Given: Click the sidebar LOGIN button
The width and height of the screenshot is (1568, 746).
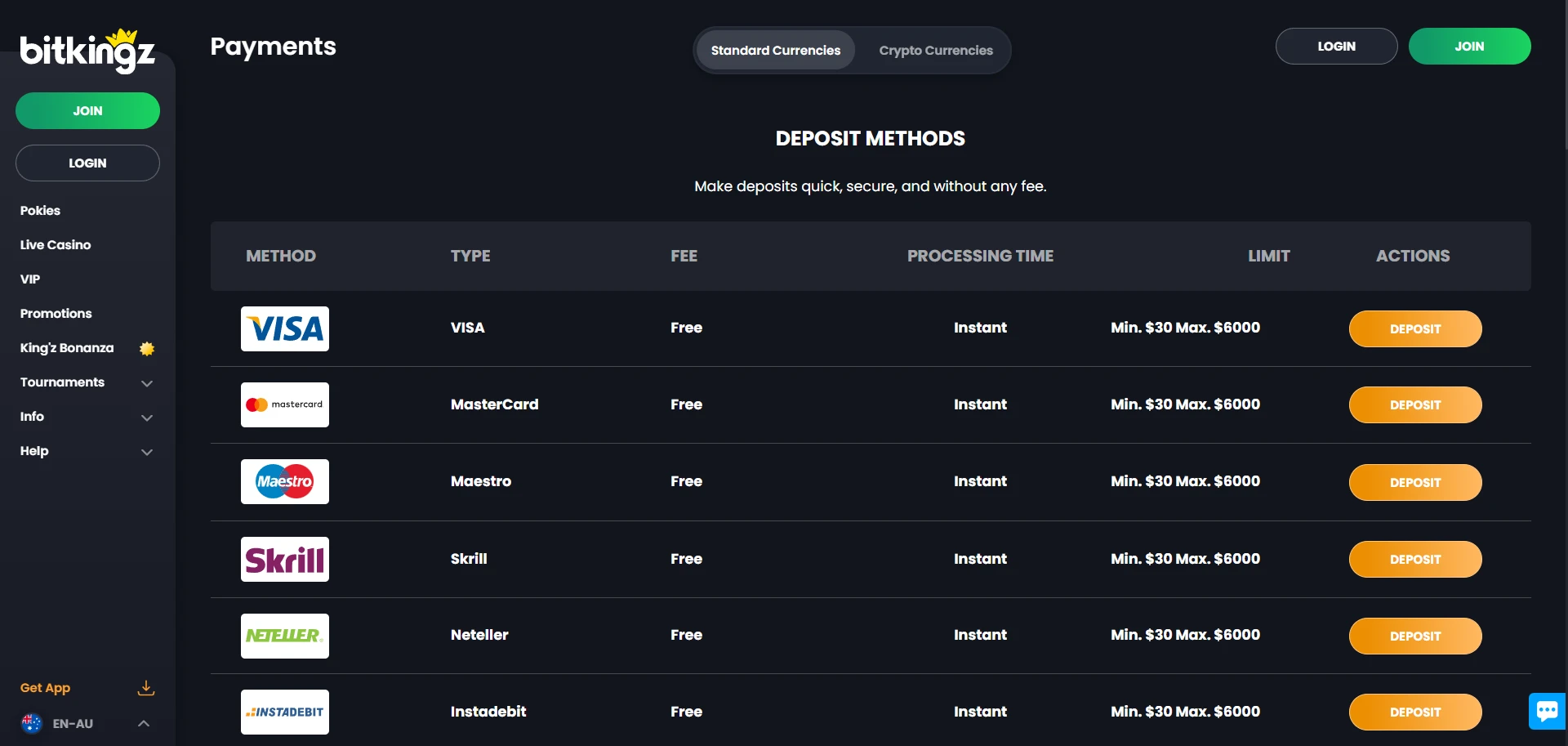Looking at the screenshot, I should coord(87,163).
